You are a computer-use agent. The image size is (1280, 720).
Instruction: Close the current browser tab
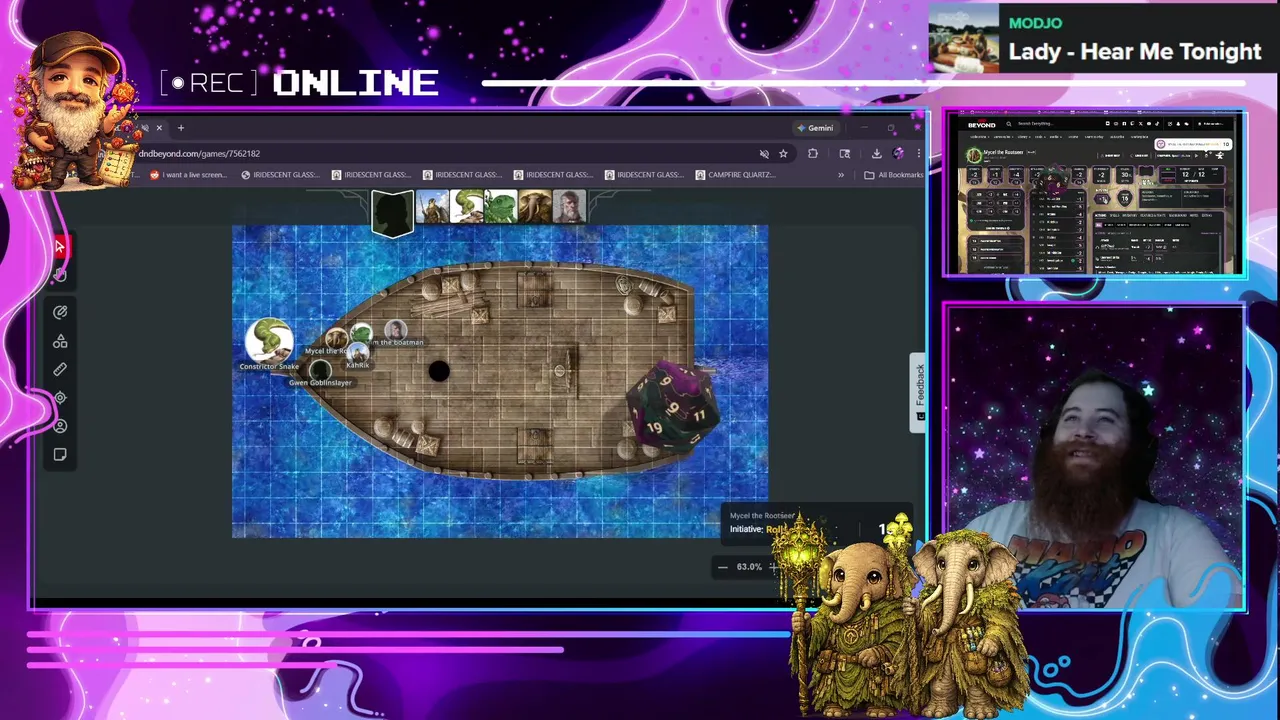pyautogui.click(x=158, y=128)
